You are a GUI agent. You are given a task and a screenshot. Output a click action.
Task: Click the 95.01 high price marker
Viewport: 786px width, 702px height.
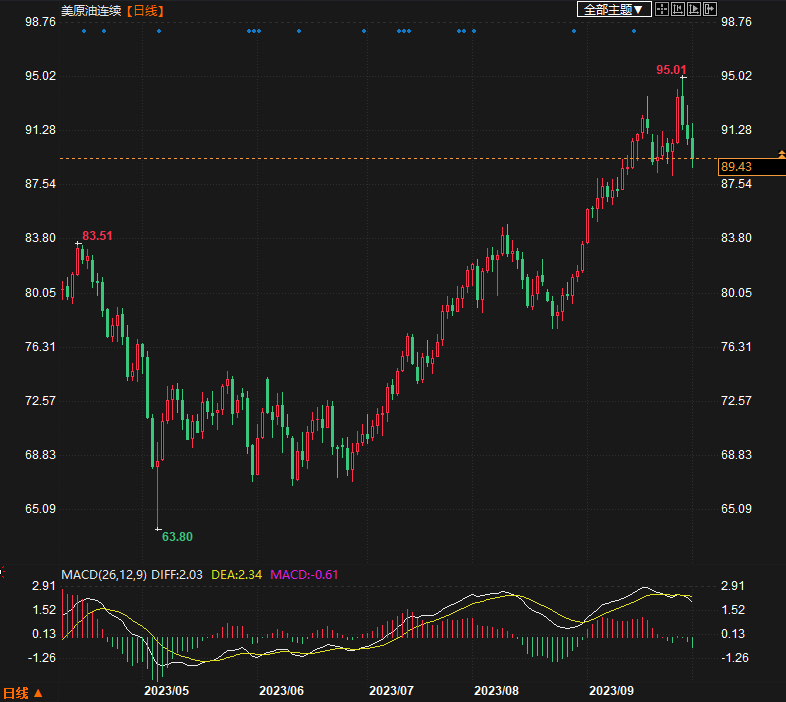pos(669,70)
